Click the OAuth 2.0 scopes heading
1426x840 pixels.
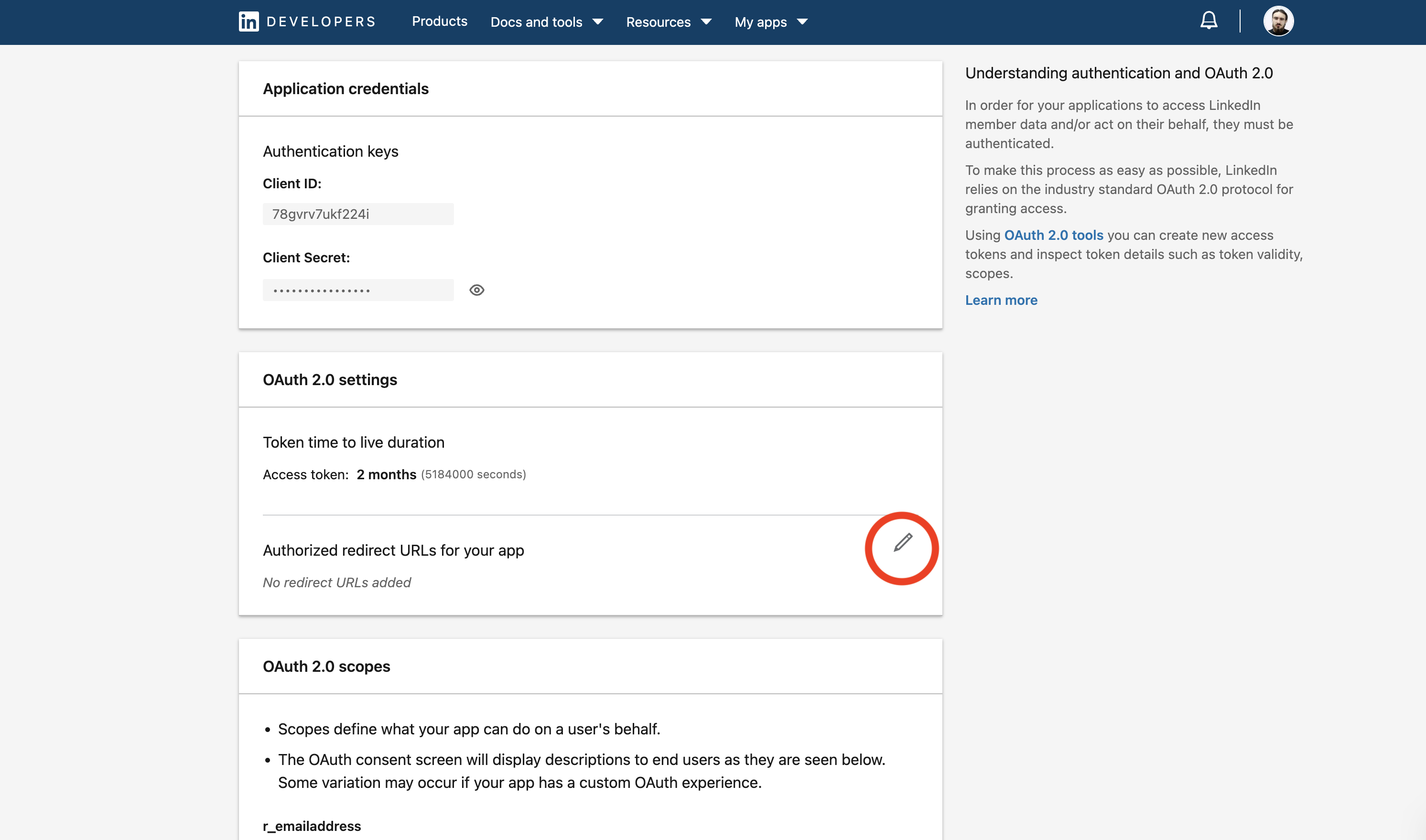(x=326, y=666)
